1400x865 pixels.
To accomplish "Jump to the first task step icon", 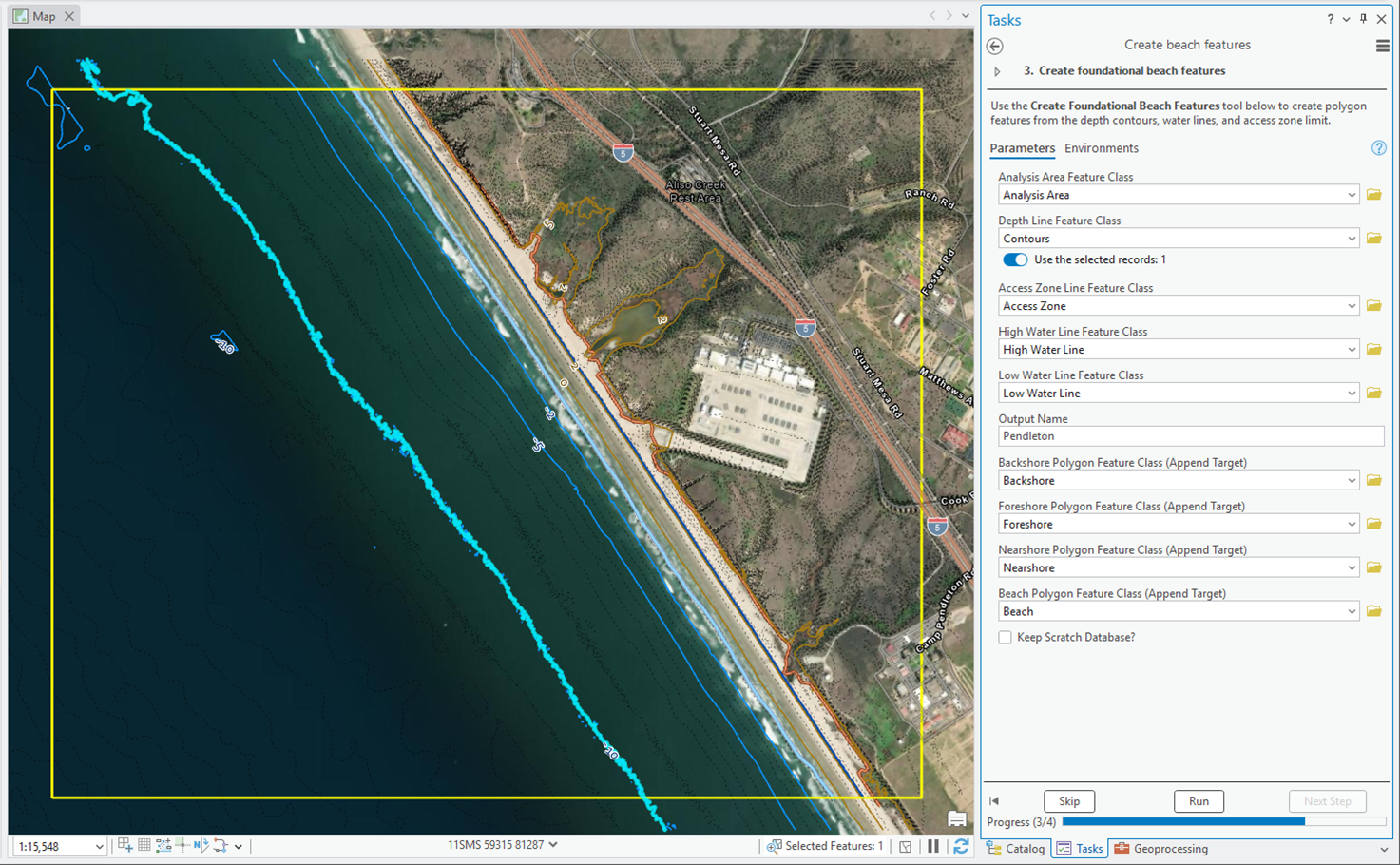I will [994, 801].
